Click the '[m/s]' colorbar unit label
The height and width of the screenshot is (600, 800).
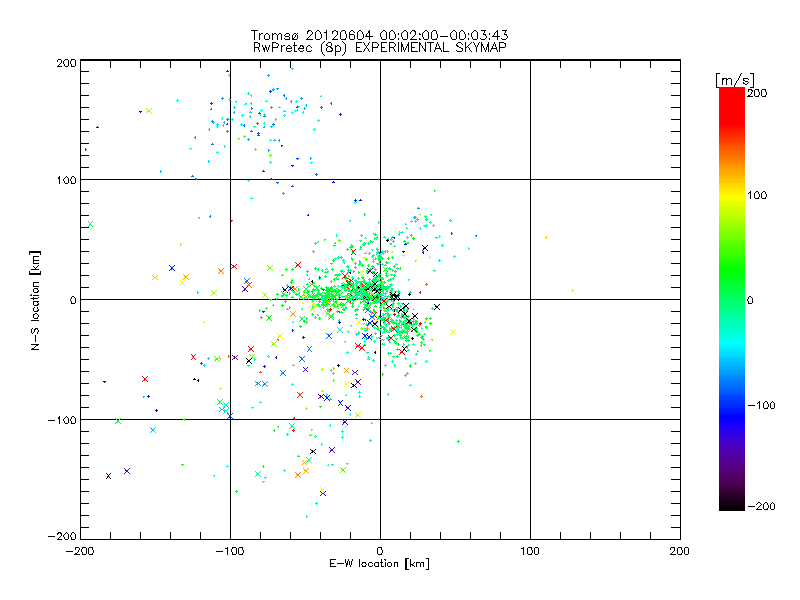click(735, 80)
